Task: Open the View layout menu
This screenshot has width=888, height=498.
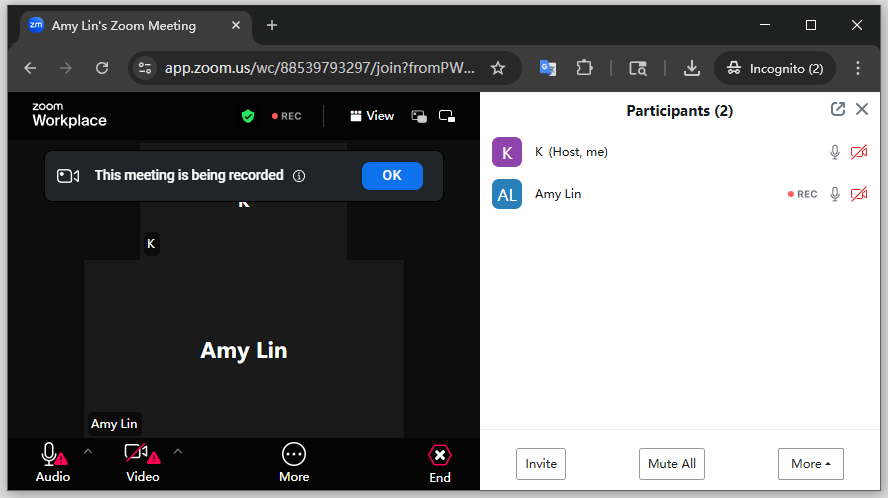Action: point(372,116)
